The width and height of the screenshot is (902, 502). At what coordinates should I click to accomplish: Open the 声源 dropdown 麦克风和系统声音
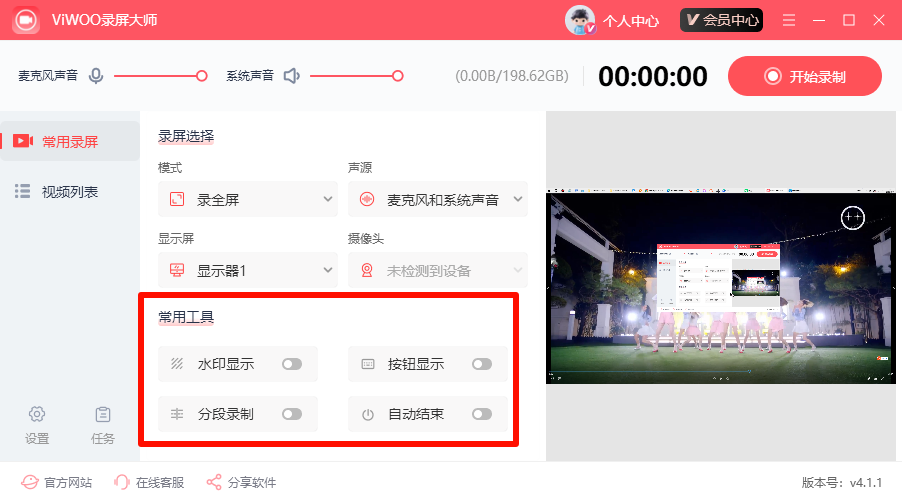tap(438, 200)
